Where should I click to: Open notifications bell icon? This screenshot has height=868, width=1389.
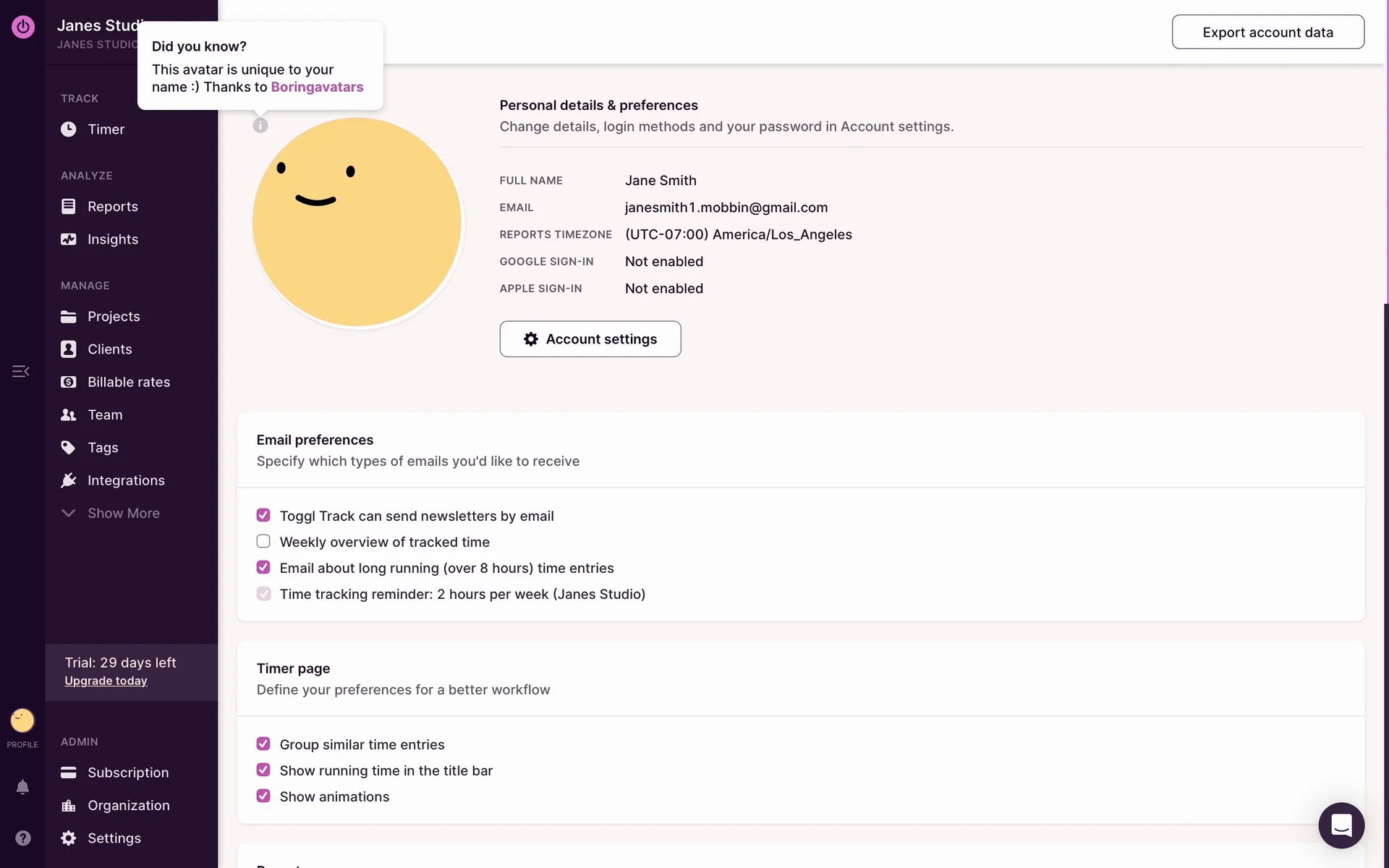point(22,787)
